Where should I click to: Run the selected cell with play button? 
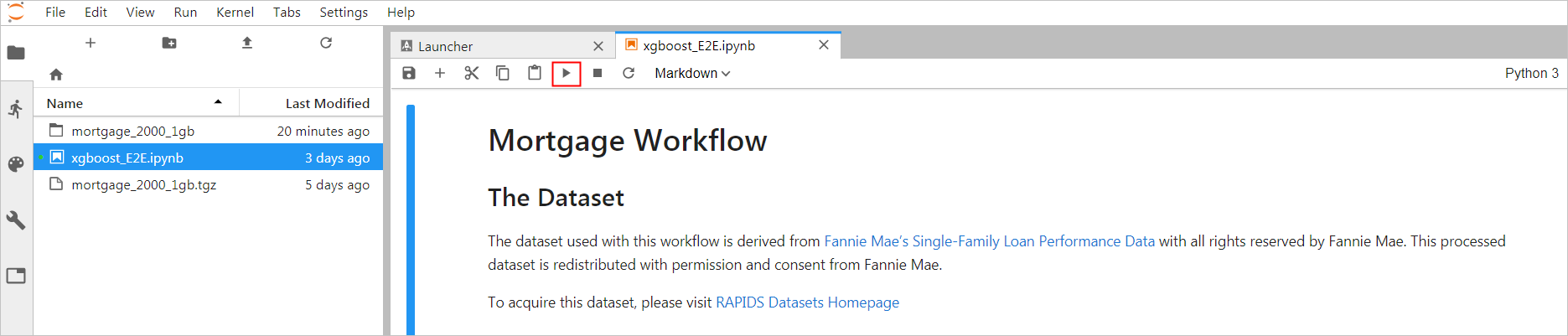(567, 73)
